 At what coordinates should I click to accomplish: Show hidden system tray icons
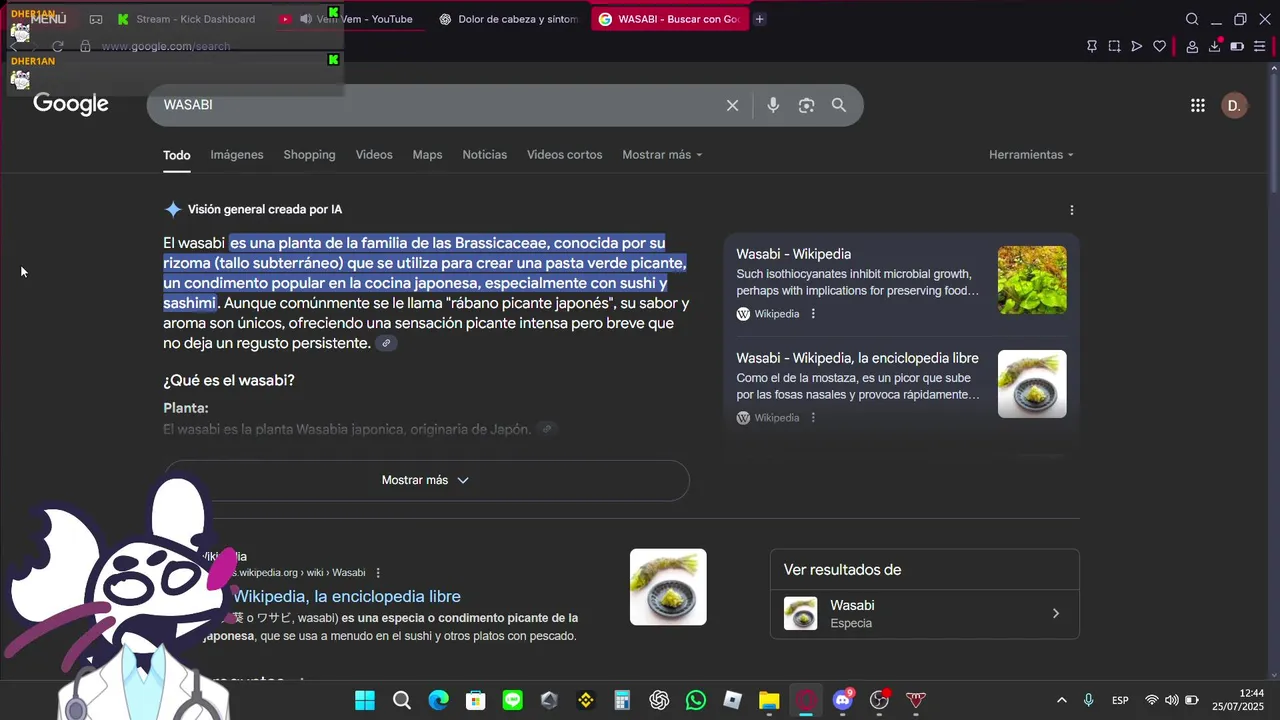point(1061,701)
